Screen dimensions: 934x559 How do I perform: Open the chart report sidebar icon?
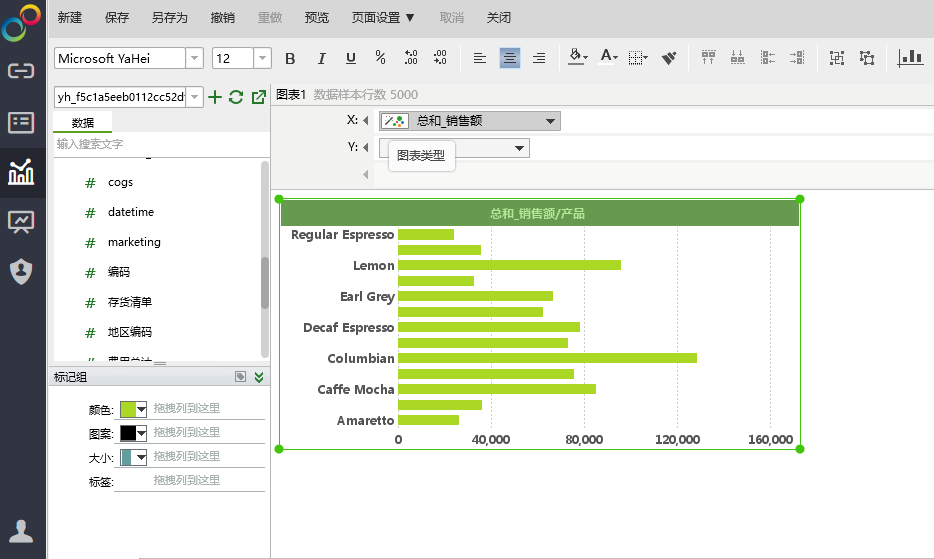point(21,172)
